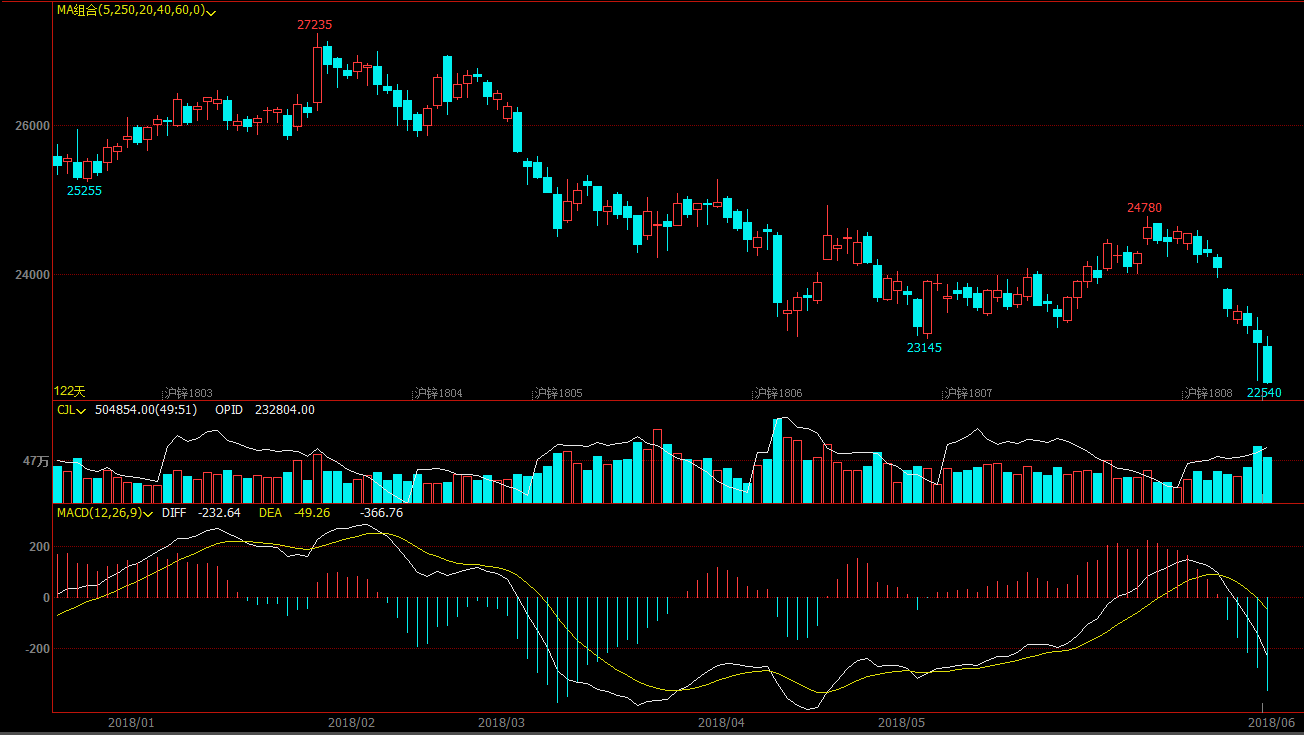Click the 24000 price axis value
The width and height of the screenshot is (1304, 735).
[32, 274]
